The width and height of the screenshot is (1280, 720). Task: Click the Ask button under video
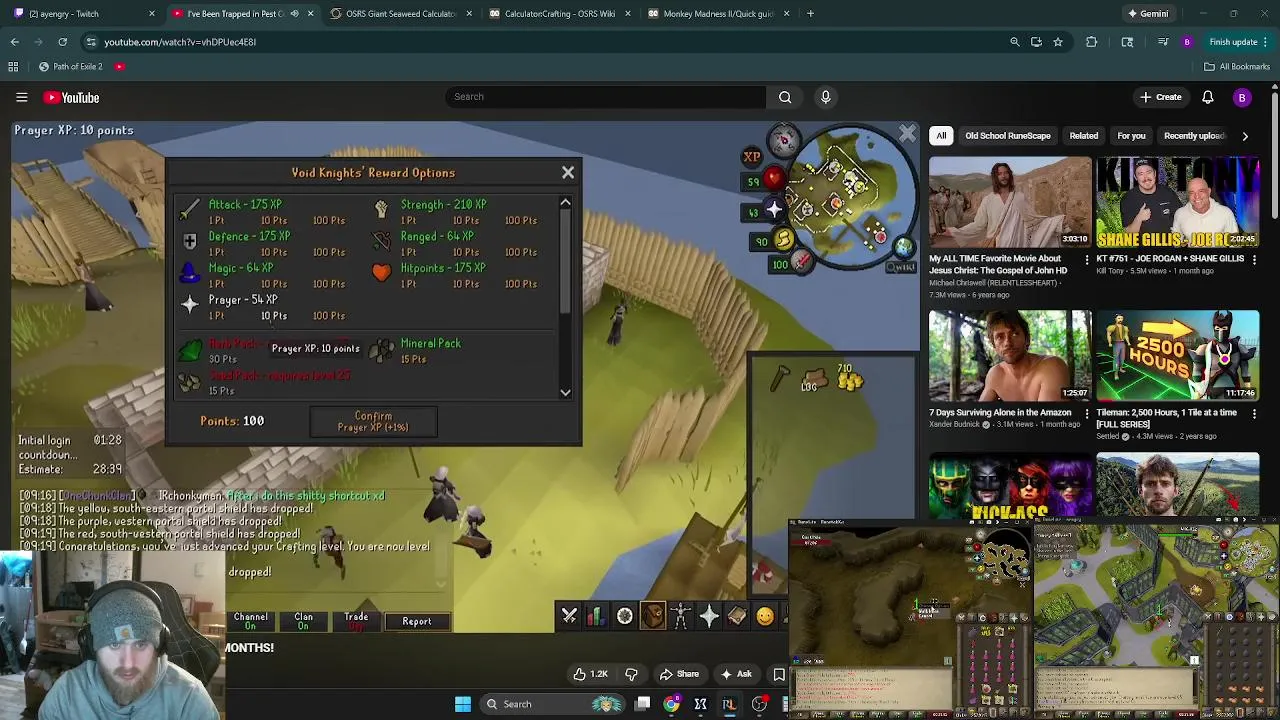pos(735,674)
